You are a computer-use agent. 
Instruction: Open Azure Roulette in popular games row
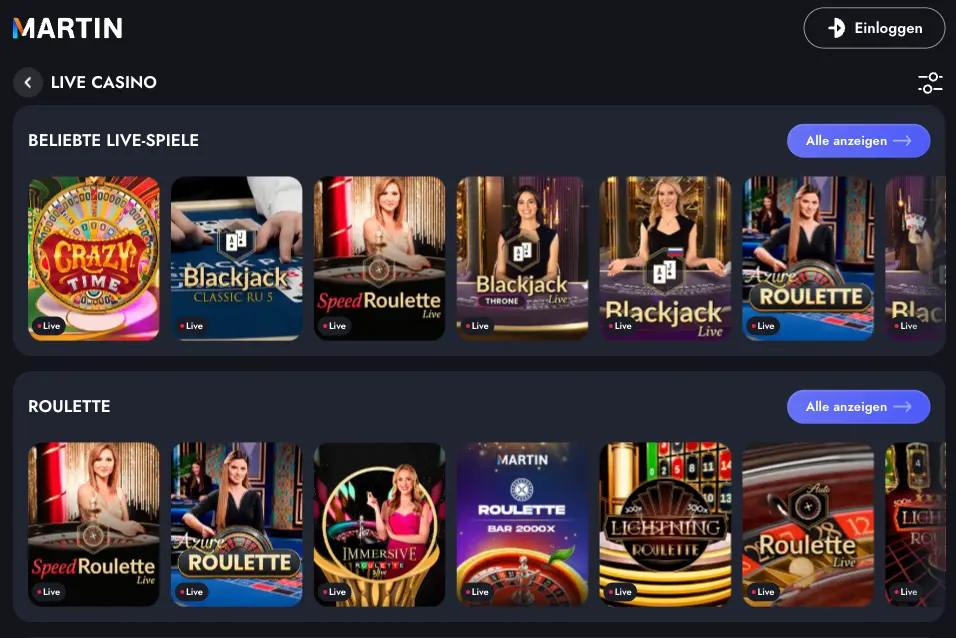coord(808,258)
